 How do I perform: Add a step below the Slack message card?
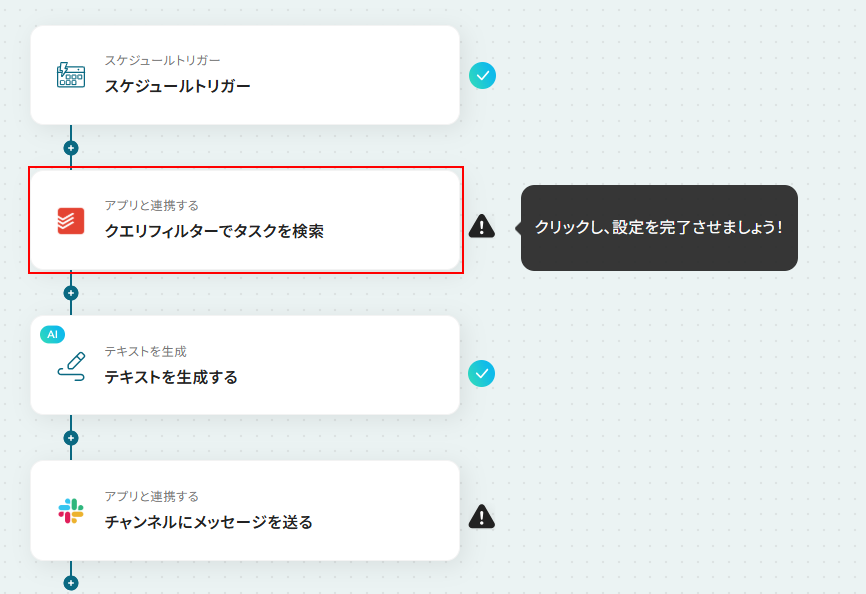(71, 583)
